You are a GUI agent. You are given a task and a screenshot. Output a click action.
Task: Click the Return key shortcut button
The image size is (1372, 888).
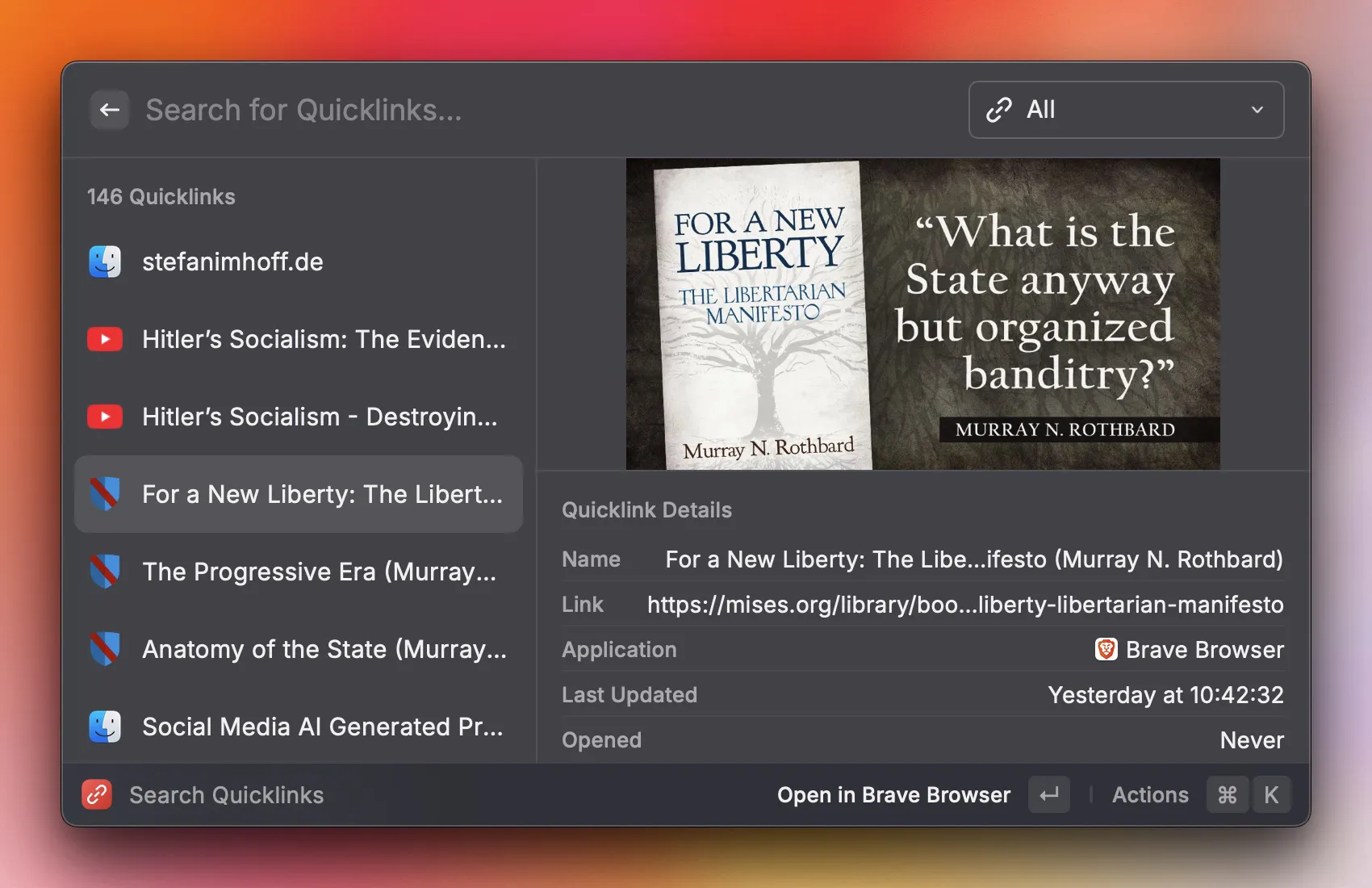pos(1048,795)
